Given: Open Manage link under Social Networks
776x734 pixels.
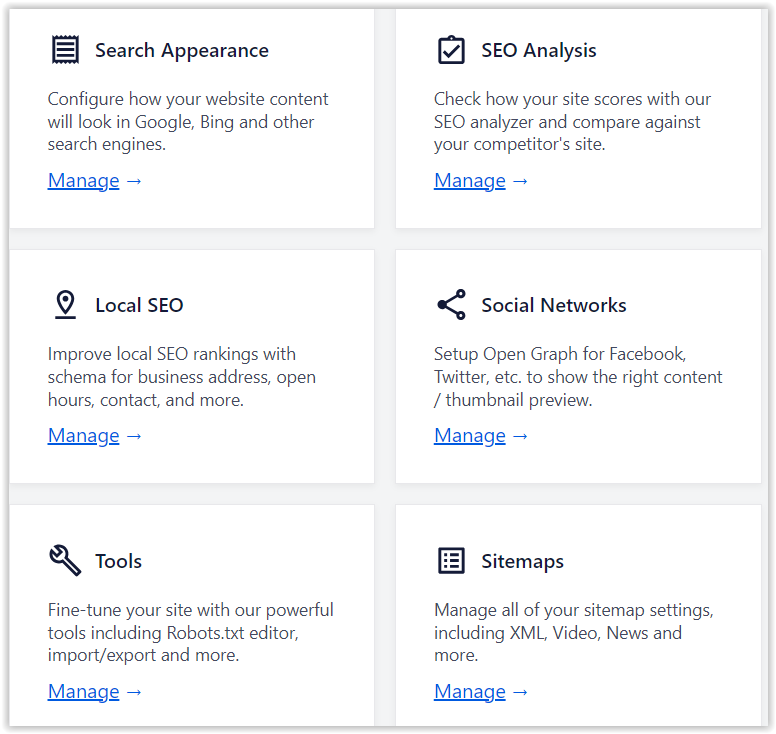Looking at the screenshot, I should click(470, 436).
